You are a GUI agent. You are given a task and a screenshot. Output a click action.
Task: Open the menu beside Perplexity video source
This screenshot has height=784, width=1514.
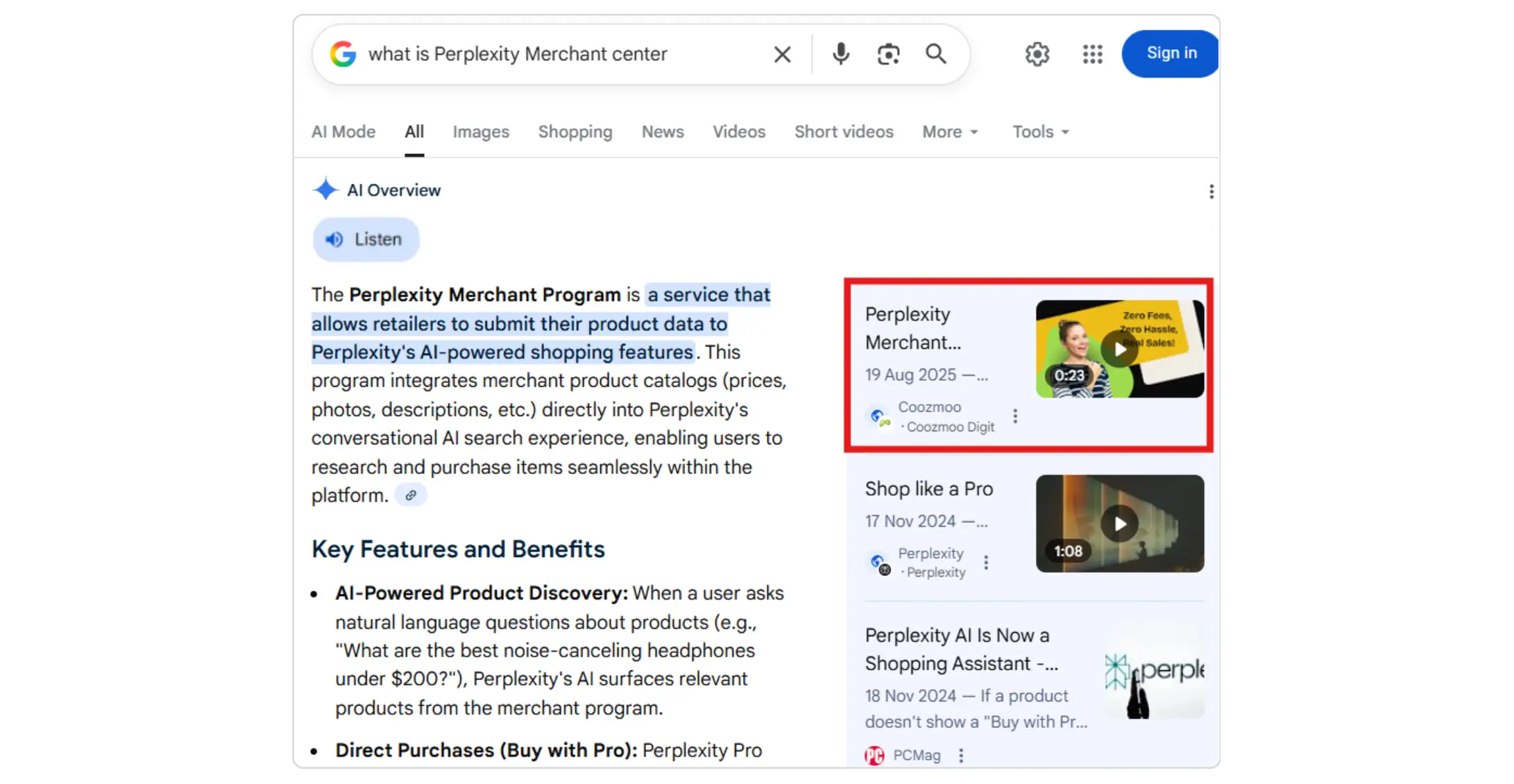tap(986, 563)
